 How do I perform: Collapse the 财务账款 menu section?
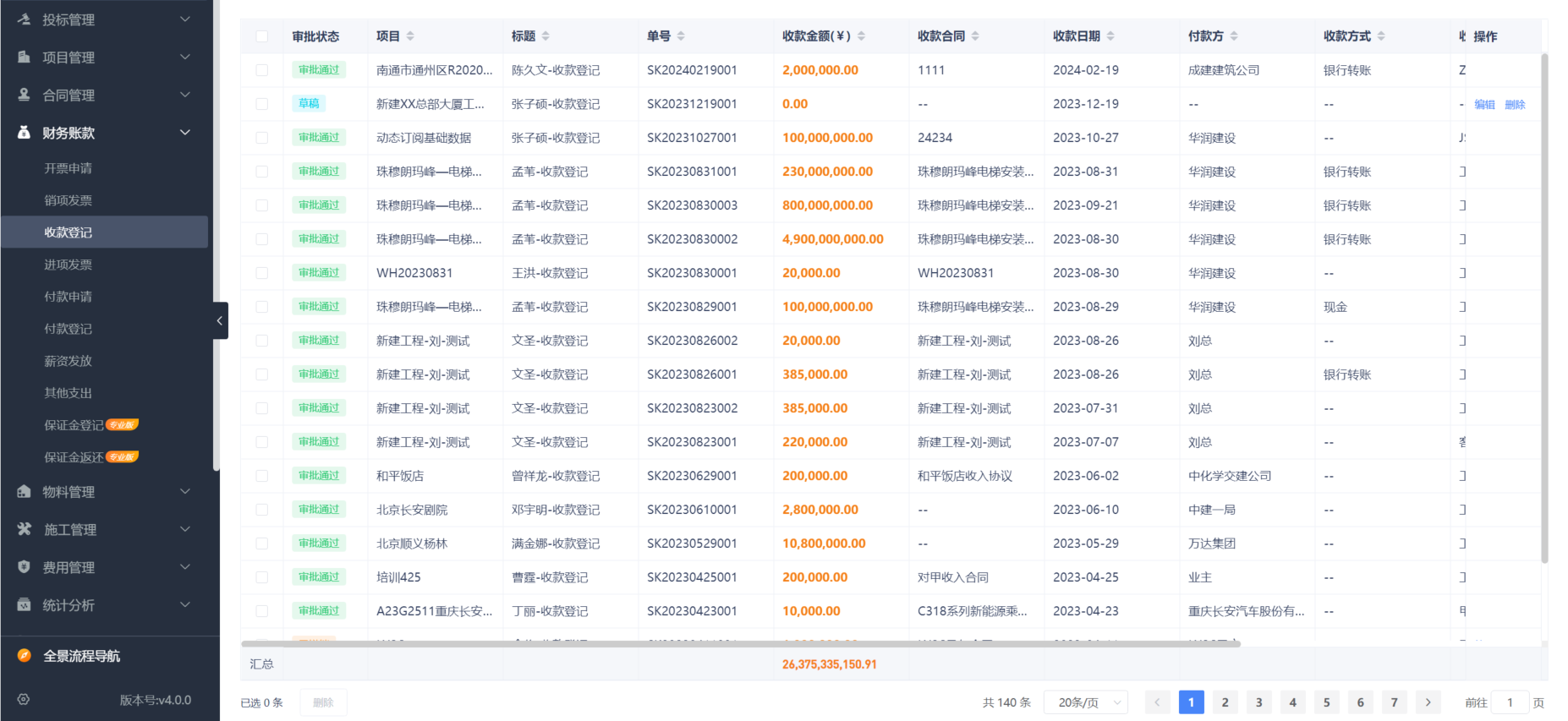185,133
